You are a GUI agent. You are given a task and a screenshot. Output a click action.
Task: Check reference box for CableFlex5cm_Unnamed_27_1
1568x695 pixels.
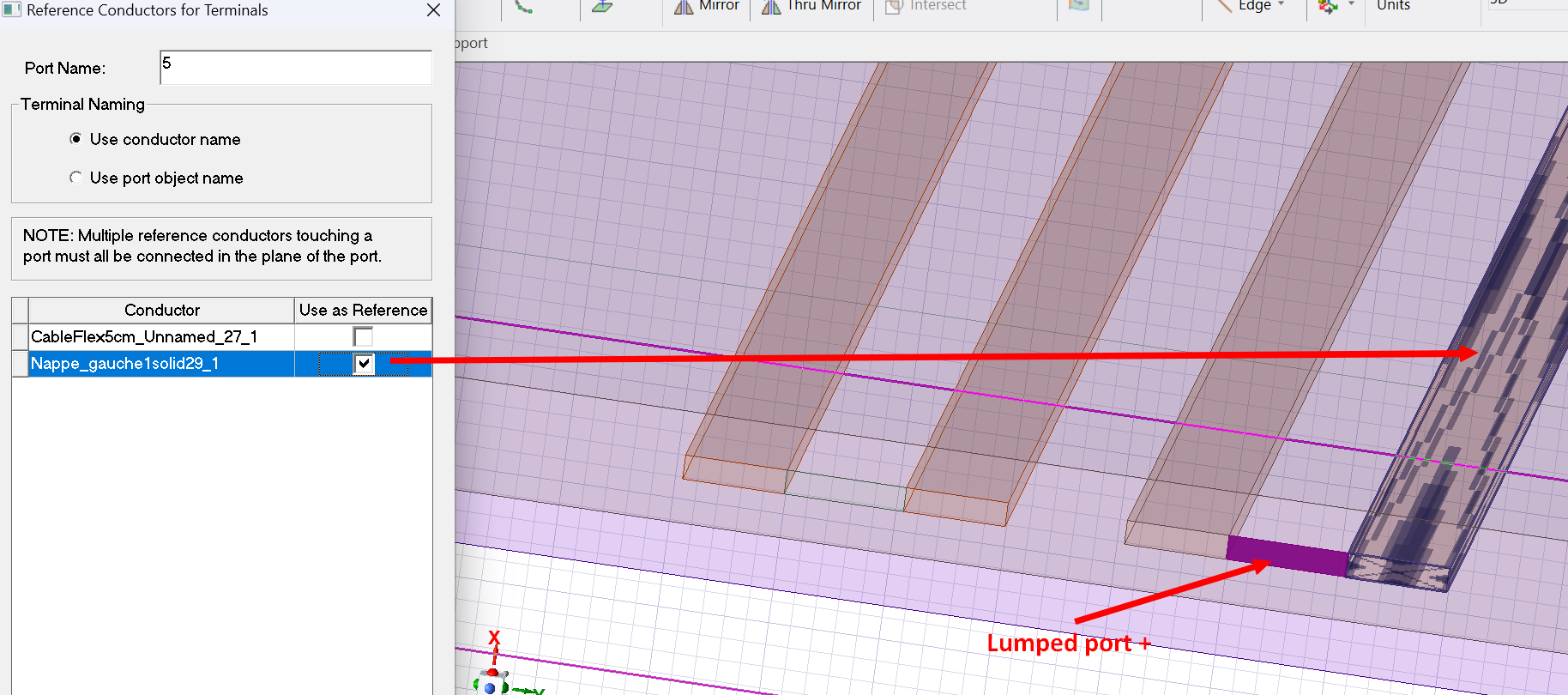pos(364,337)
